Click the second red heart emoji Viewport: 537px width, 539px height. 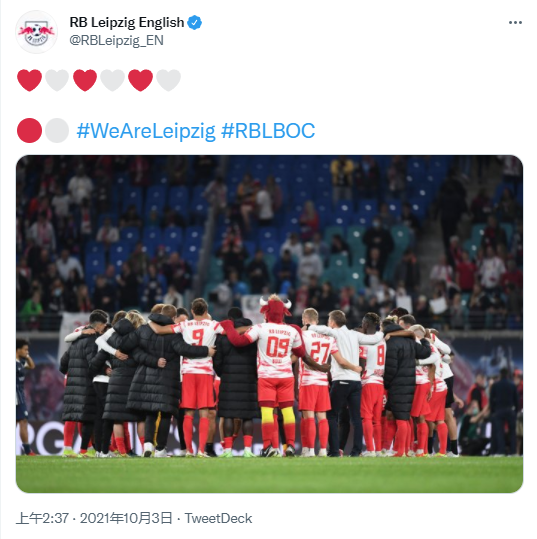click(x=85, y=80)
